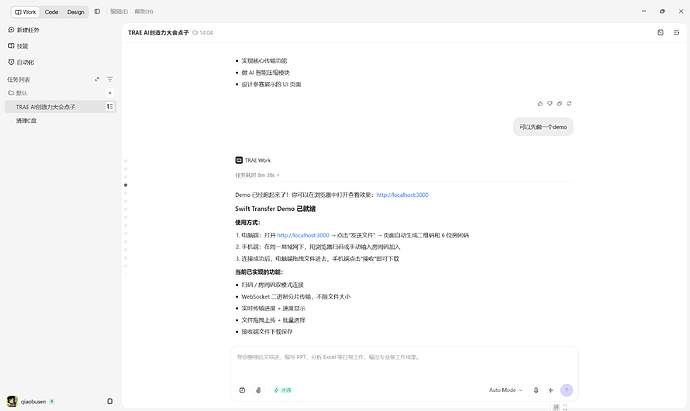Image resolution: width=690 pixels, height=411 pixels.
Task: Click the fullscreen expand icon below input
Action: [x=565, y=407]
